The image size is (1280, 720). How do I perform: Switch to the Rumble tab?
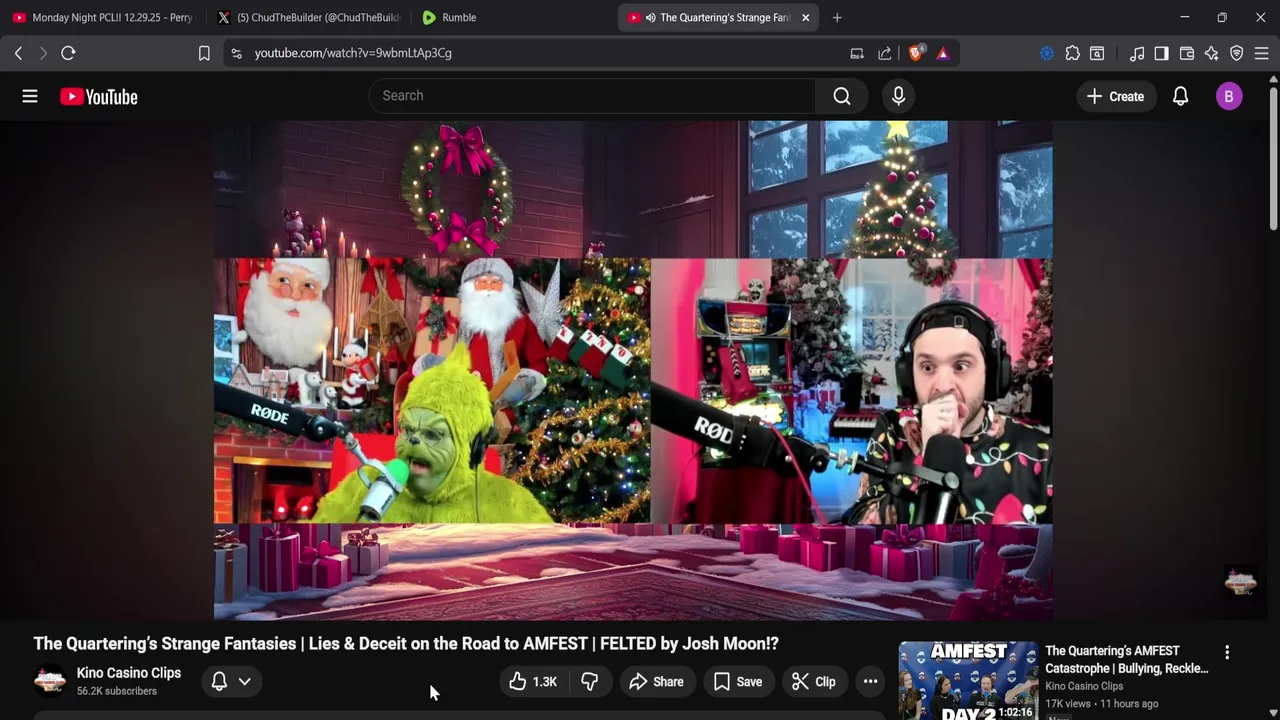click(513, 17)
